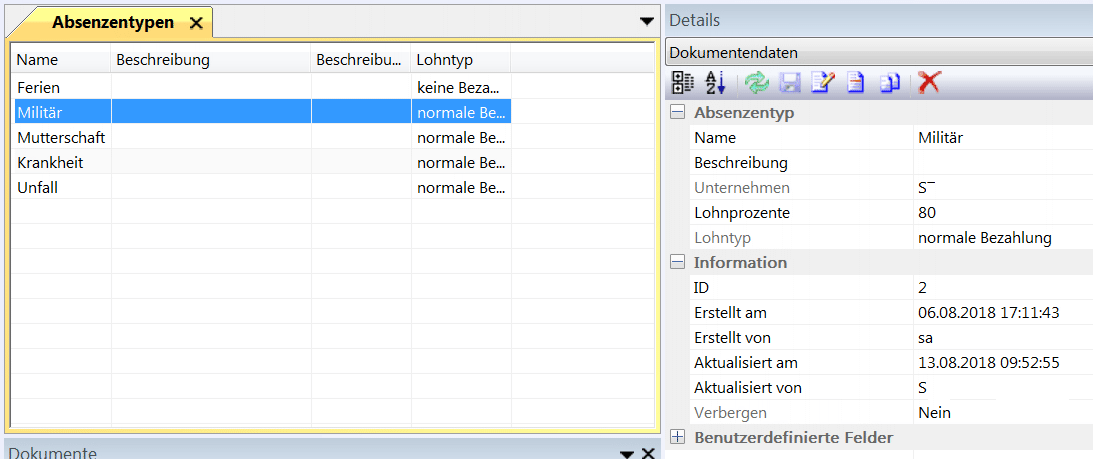Screen dimensions: 1093x459
Task: Click the copy document icon
Action: [889, 83]
